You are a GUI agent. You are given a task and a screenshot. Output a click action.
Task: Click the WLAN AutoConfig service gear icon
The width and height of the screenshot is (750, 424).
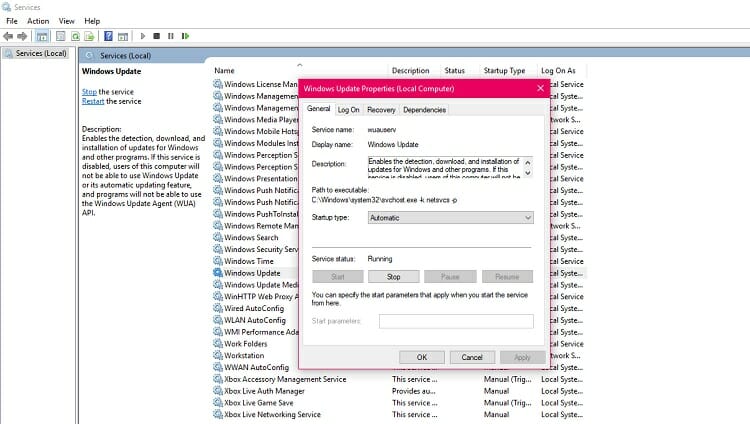(218, 320)
